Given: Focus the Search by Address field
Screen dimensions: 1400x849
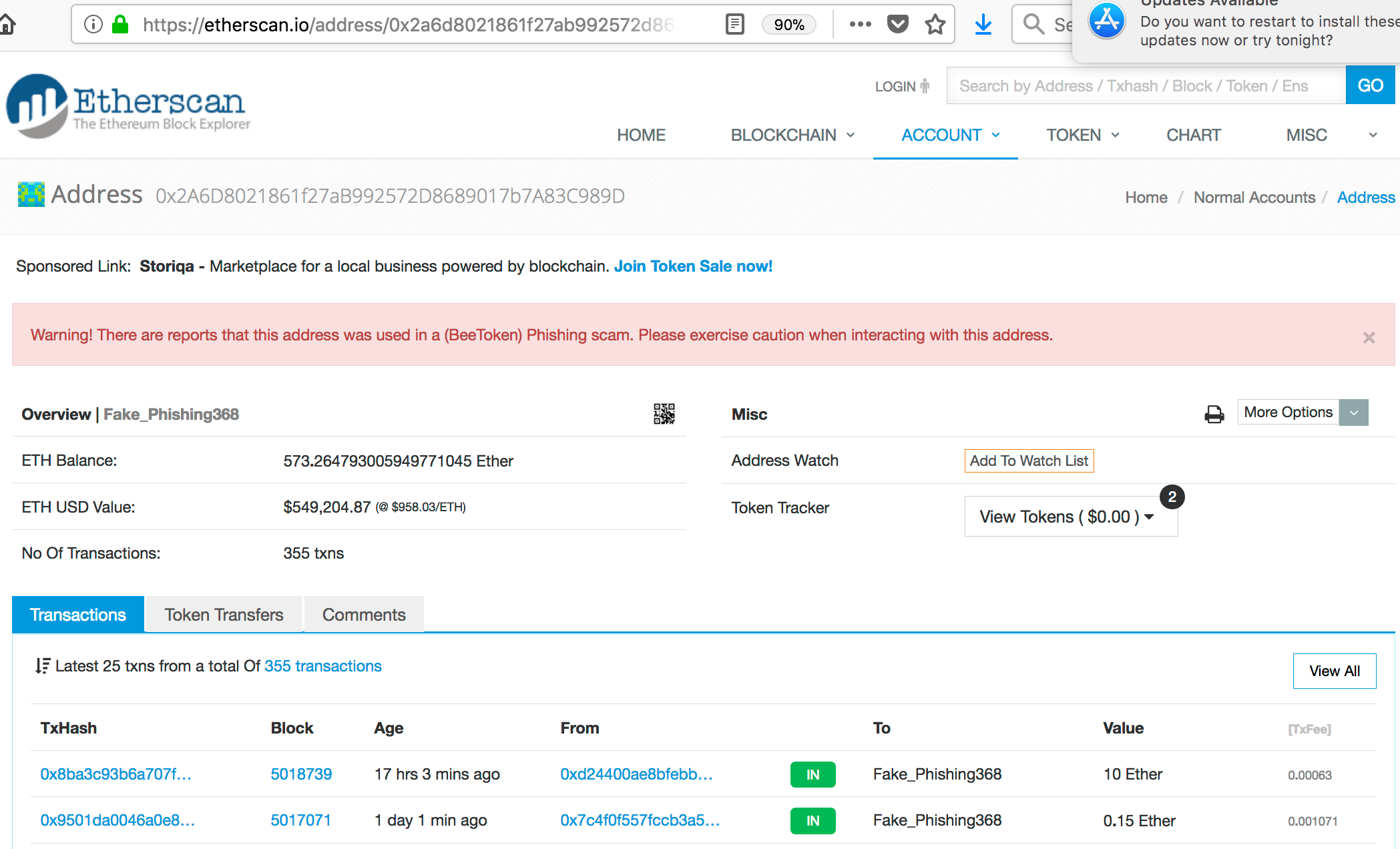Looking at the screenshot, I should click(1146, 85).
